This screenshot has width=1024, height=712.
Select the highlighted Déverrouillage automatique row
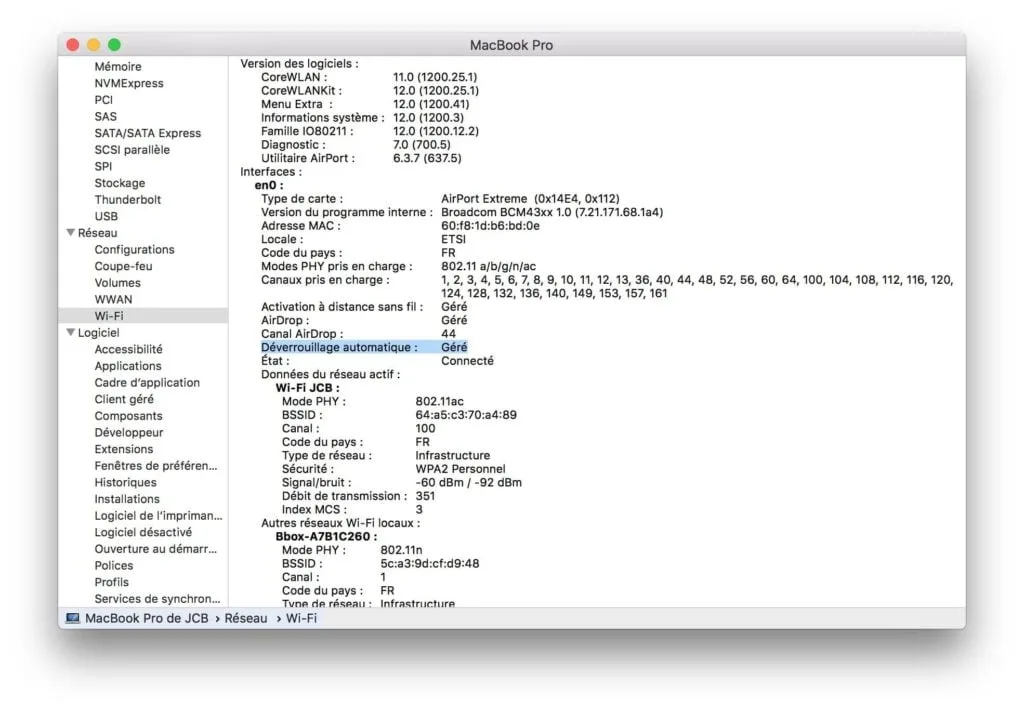(364, 348)
